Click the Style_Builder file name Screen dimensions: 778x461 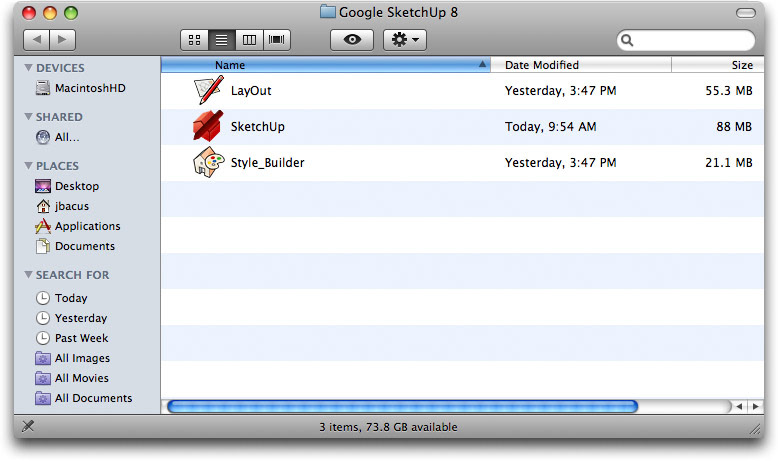[x=267, y=163]
